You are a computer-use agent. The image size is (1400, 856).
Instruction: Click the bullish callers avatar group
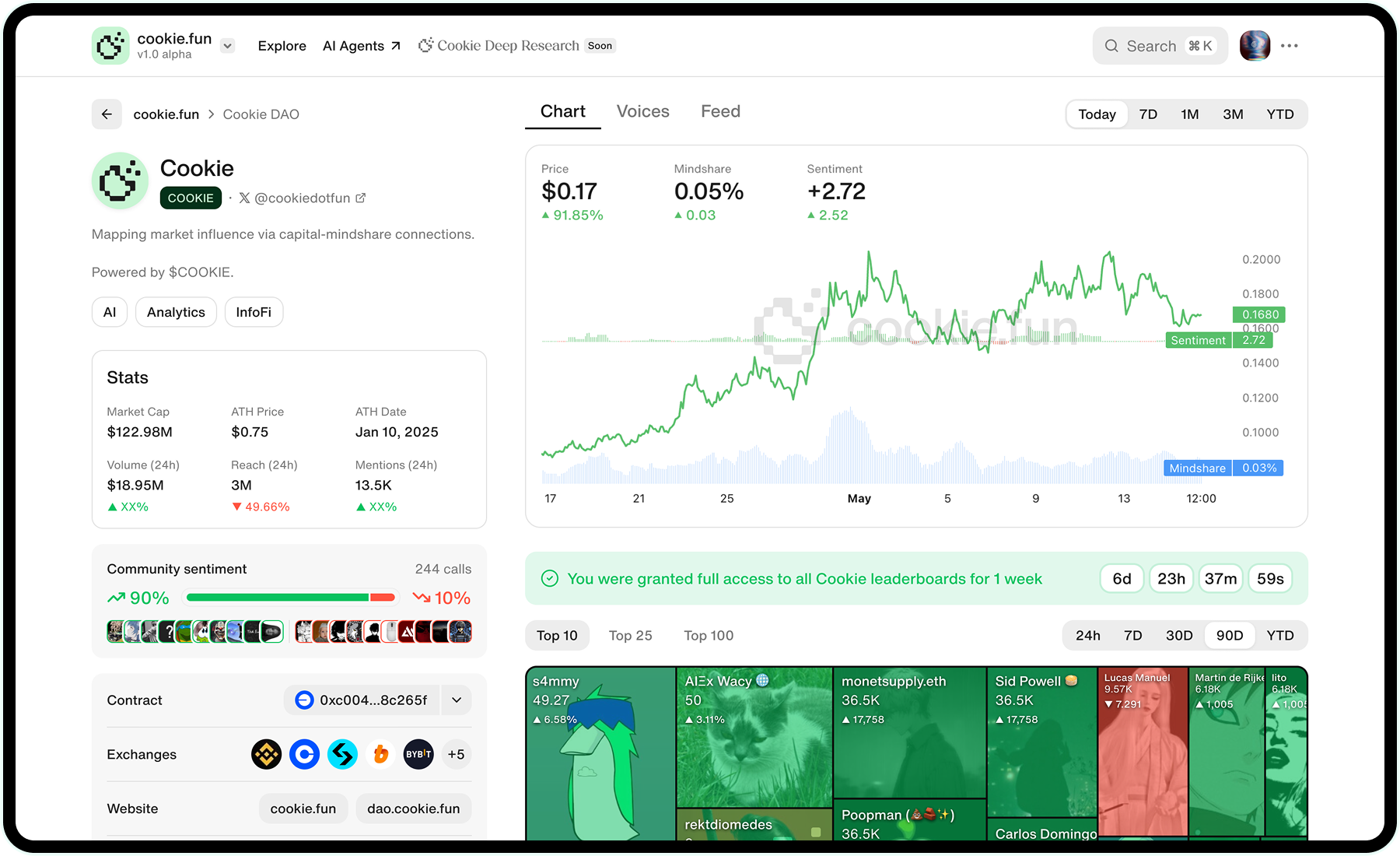click(x=195, y=631)
